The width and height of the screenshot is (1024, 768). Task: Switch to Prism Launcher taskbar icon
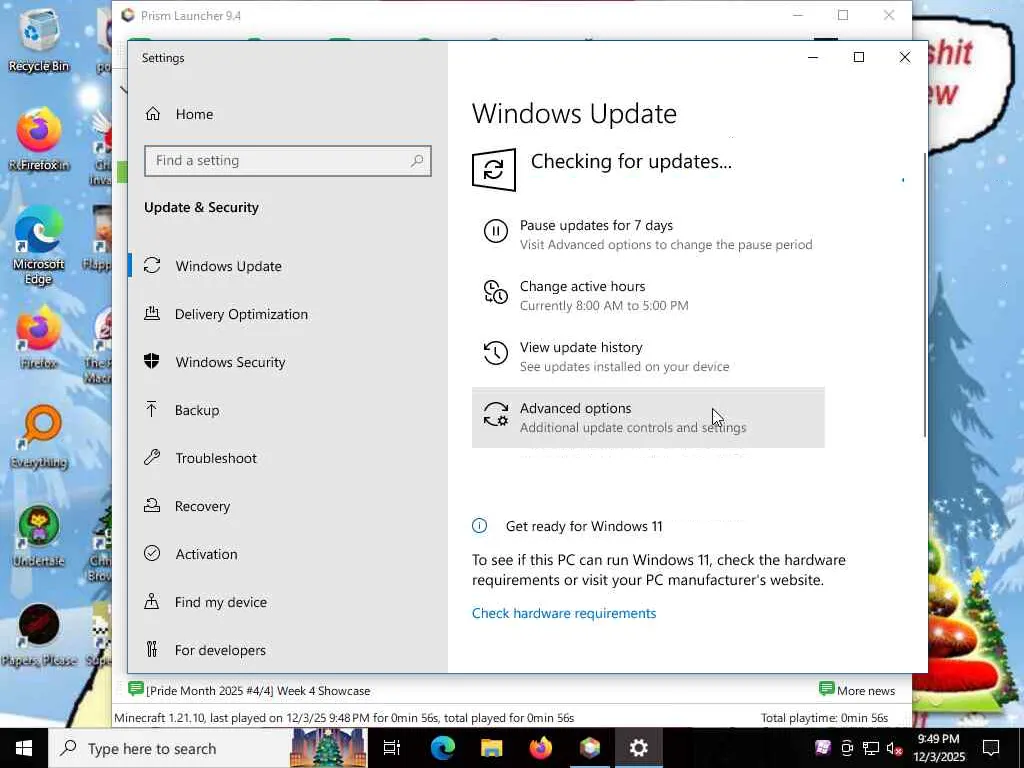pos(590,748)
